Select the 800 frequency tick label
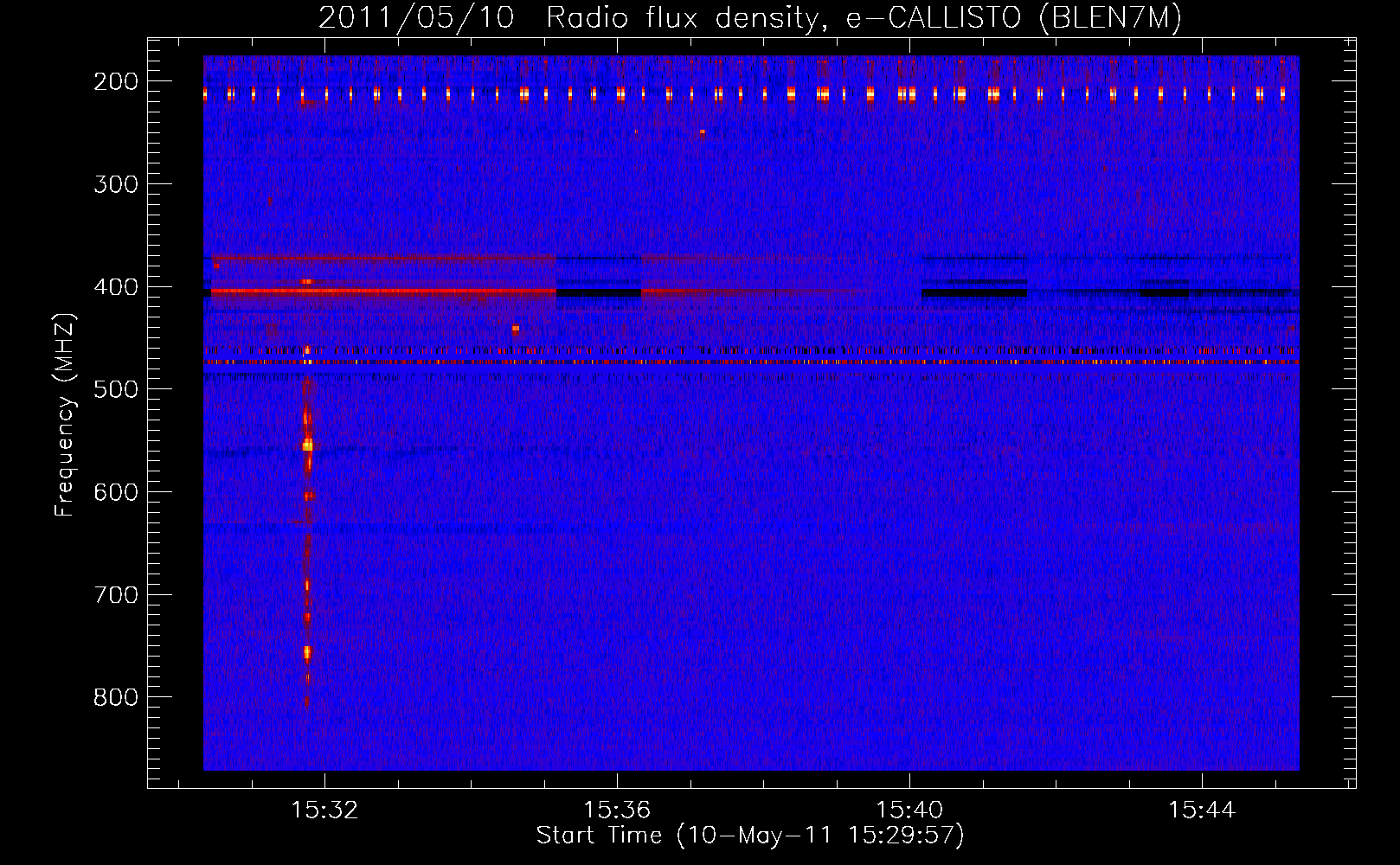1400x865 pixels. pos(116,697)
